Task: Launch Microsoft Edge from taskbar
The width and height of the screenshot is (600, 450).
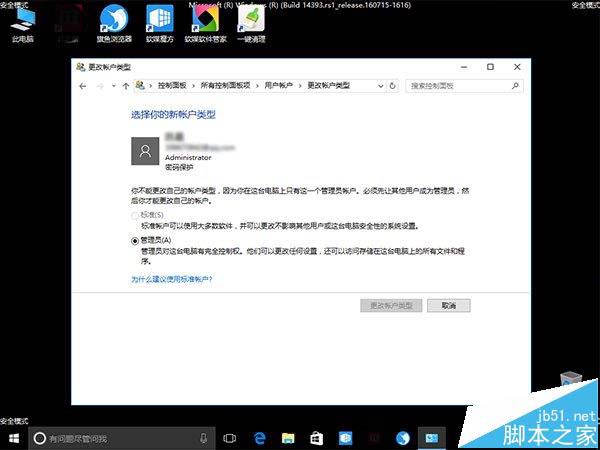Action: coord(259,439)
